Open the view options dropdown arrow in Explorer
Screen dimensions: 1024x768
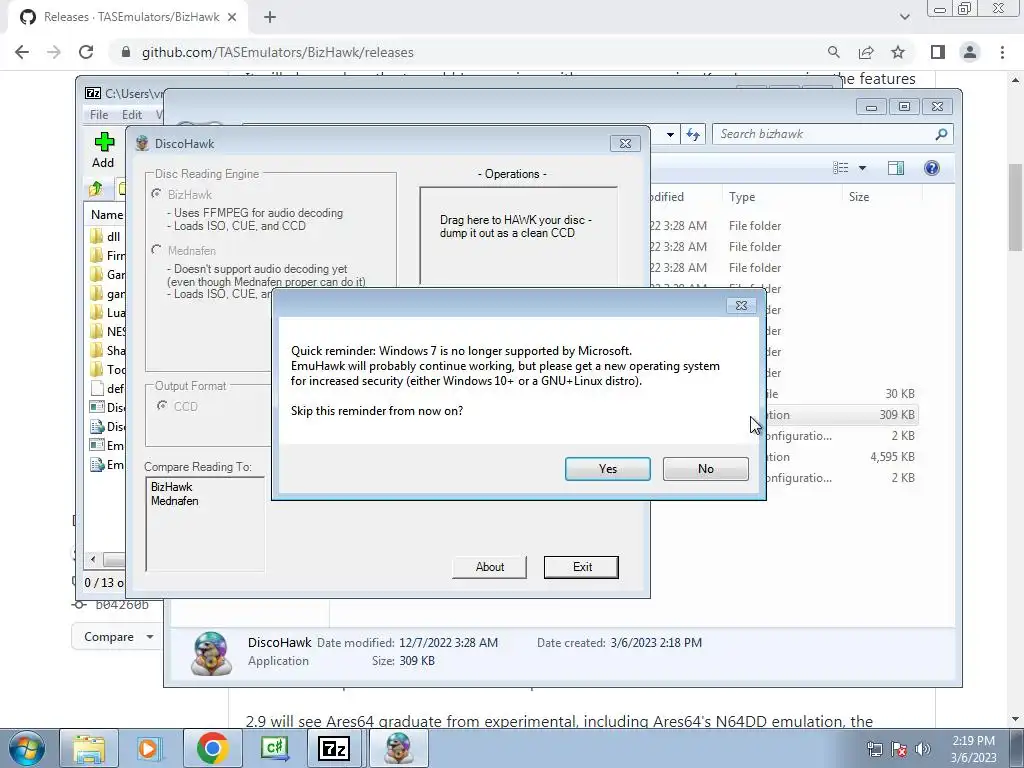(862, 168)
